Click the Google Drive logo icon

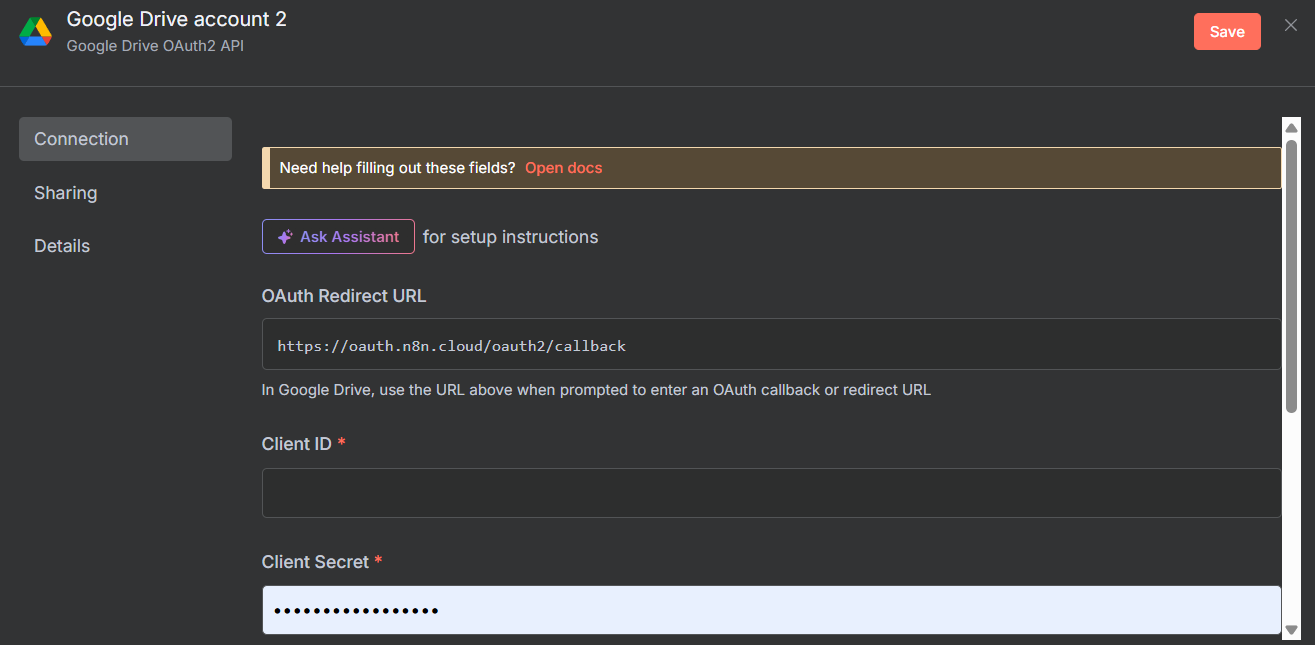click(36, 31)
